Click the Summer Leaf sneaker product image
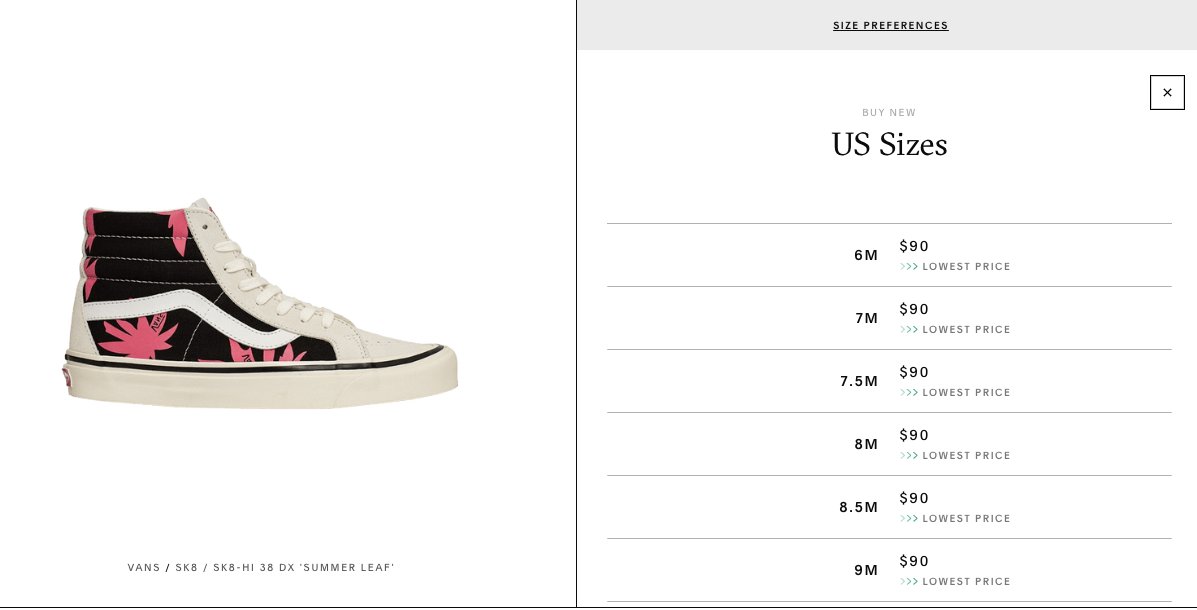The height and width of the screenshot is (610, 1197). coord(260,304)
